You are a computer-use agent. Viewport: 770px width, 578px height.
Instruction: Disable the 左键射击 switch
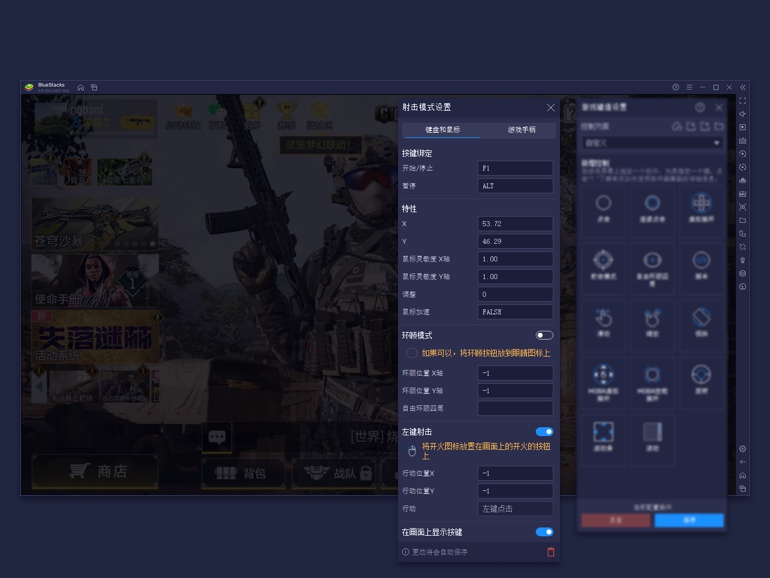[x=544, y=432]
